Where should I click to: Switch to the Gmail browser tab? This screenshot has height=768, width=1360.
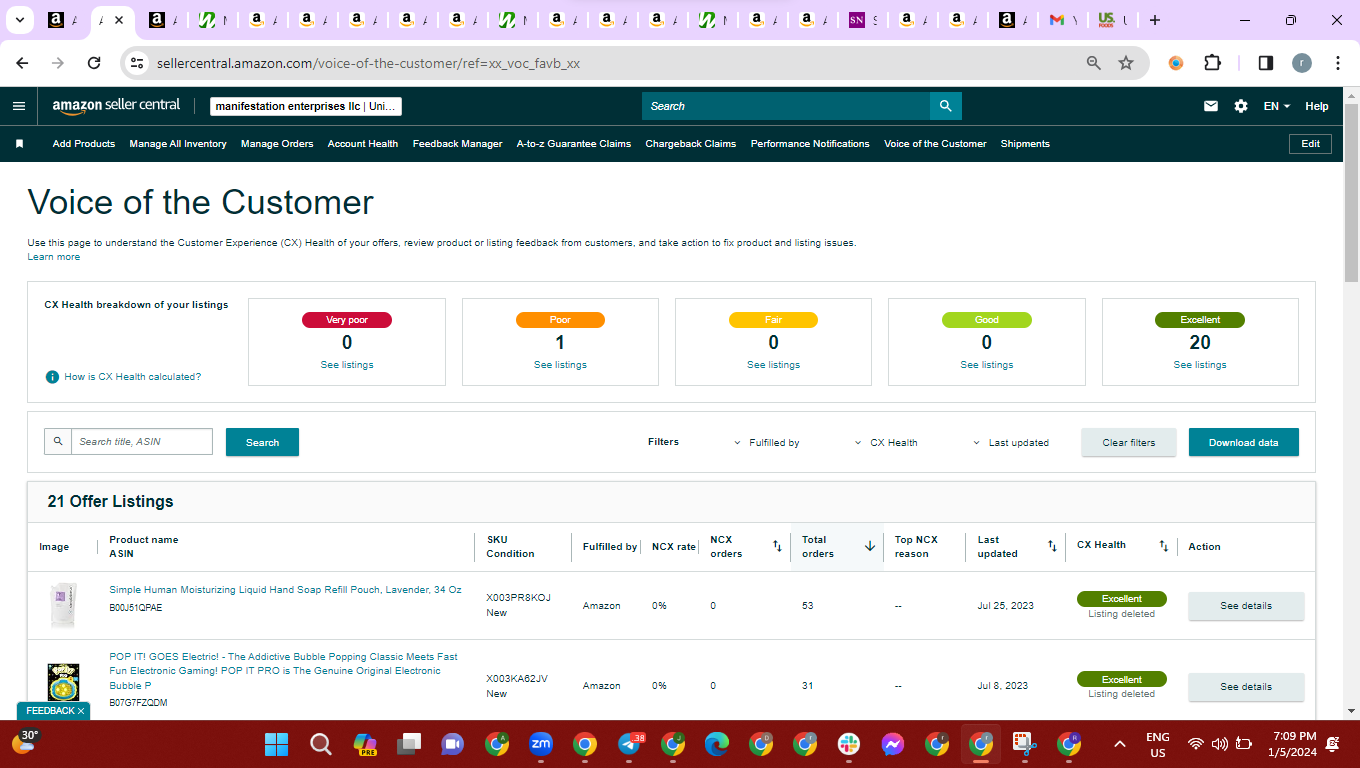point(1065,20)
